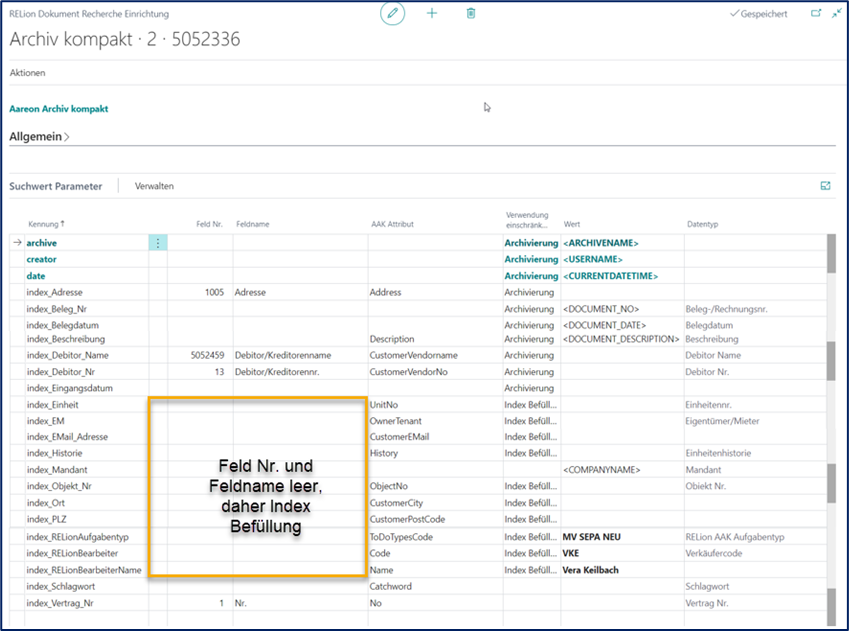Open page in new window icon
Screen dimensions: 849x631
pyautogui.click(x=815, y=13)
